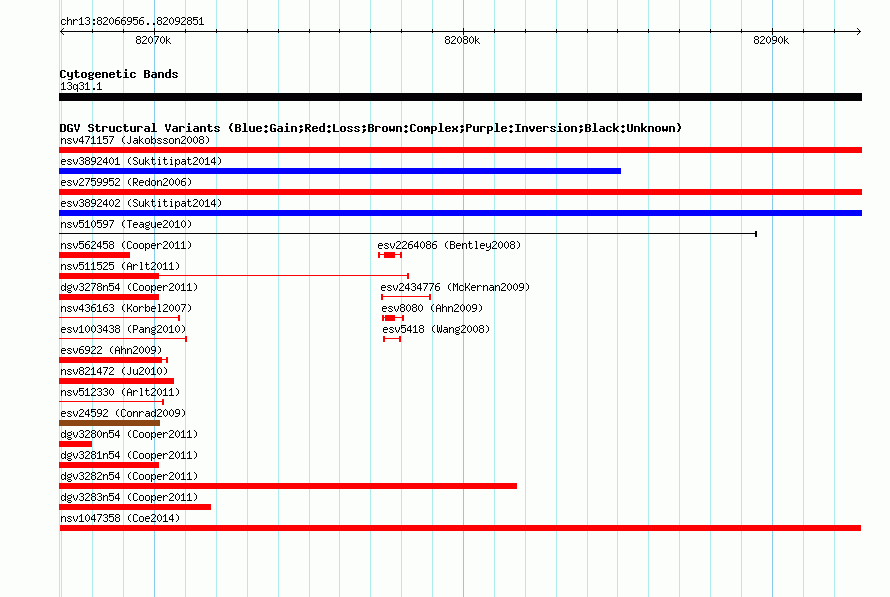890x597 pixels.
Task: Open the dgv3281n54 (Cooper2011) label
Action: 129,455
